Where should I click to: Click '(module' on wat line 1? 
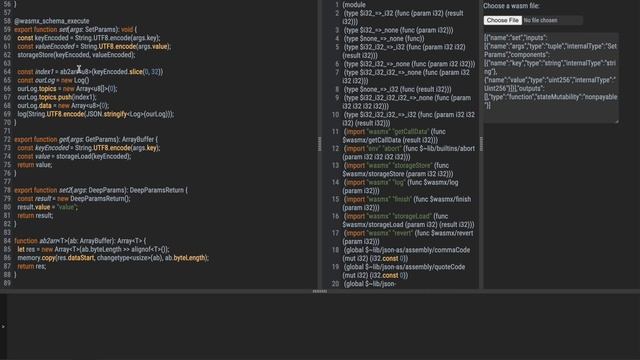354,5
